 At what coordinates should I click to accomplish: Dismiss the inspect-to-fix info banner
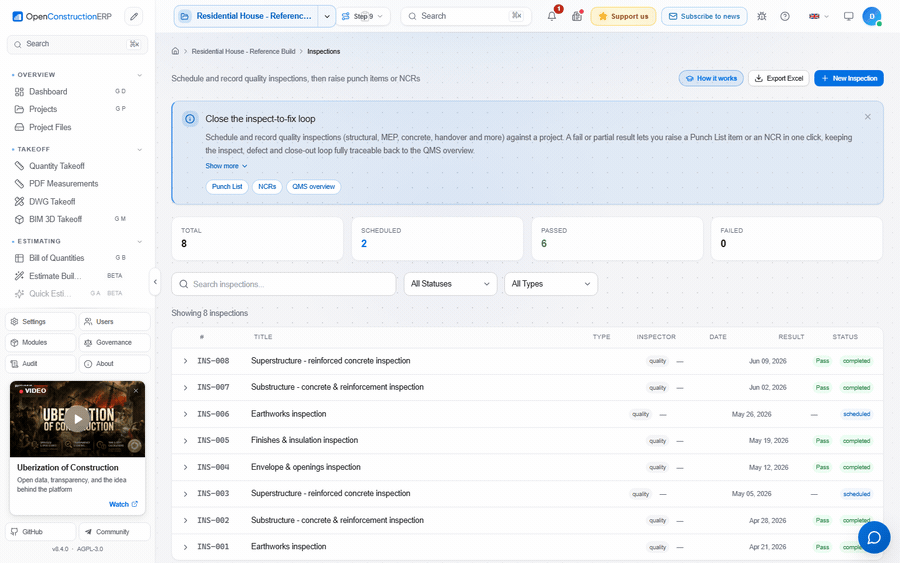pyautogui.click(x=867, y=117)
